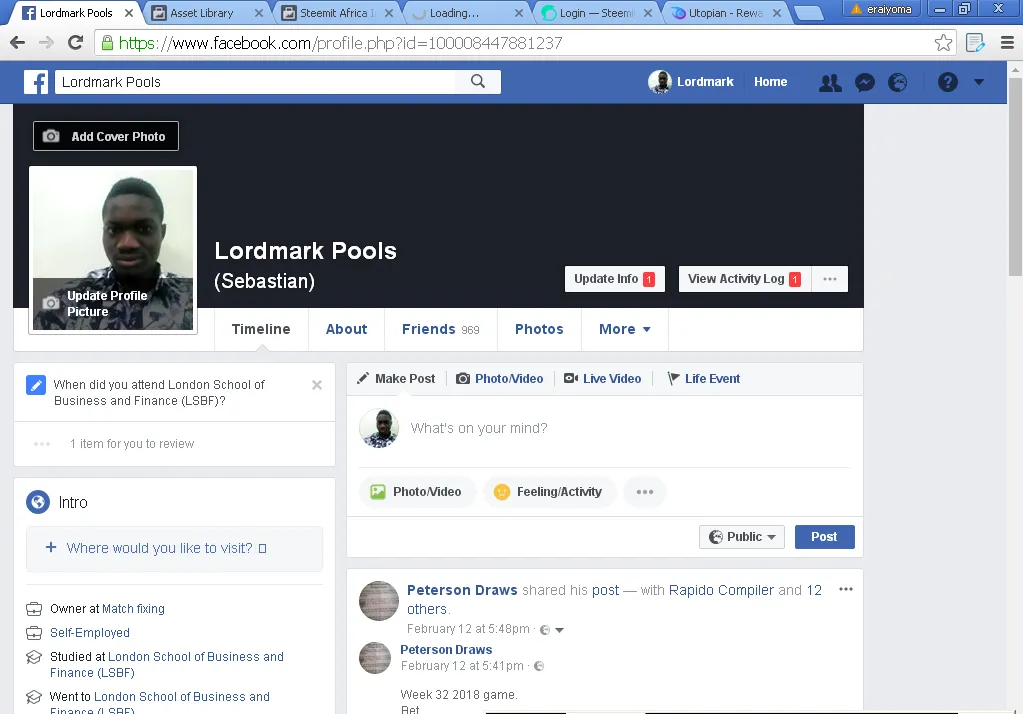Show more composer options ellipsis
The image size is (1023, 714).
coord(645,491)
